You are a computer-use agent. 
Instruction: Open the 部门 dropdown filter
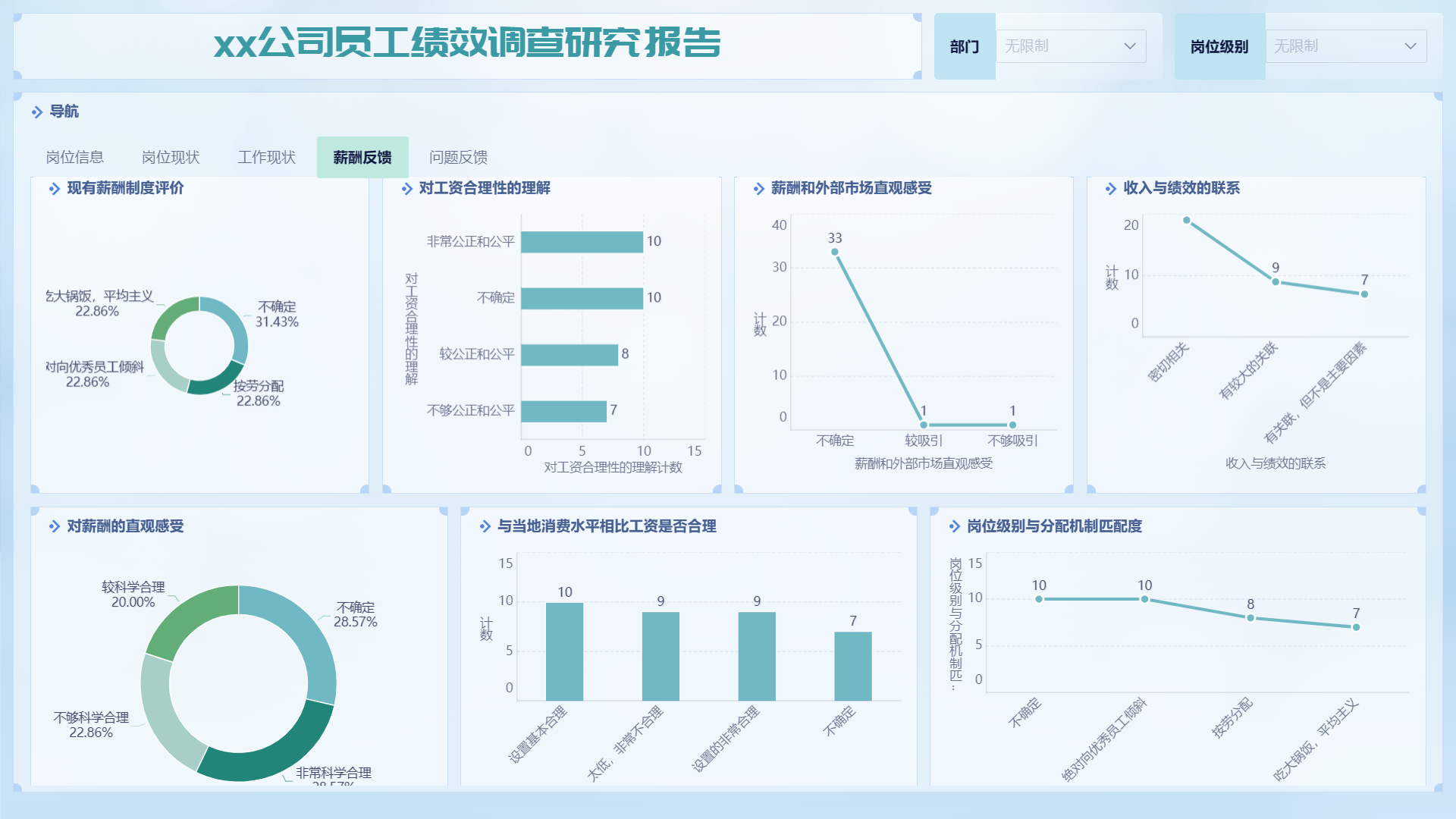(1069, 46)
